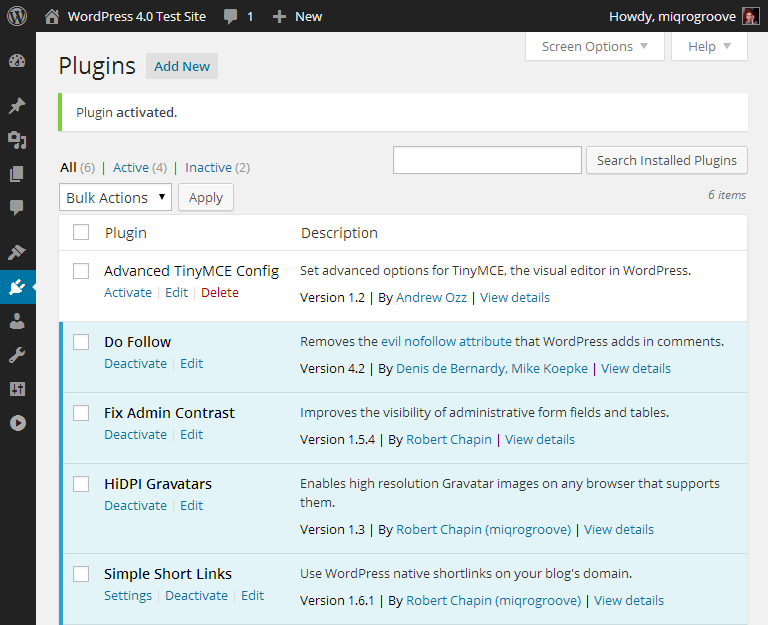The image size is (768, 625).
Task: Open the Bulk Actions dropdown
Action: point(115,198)
